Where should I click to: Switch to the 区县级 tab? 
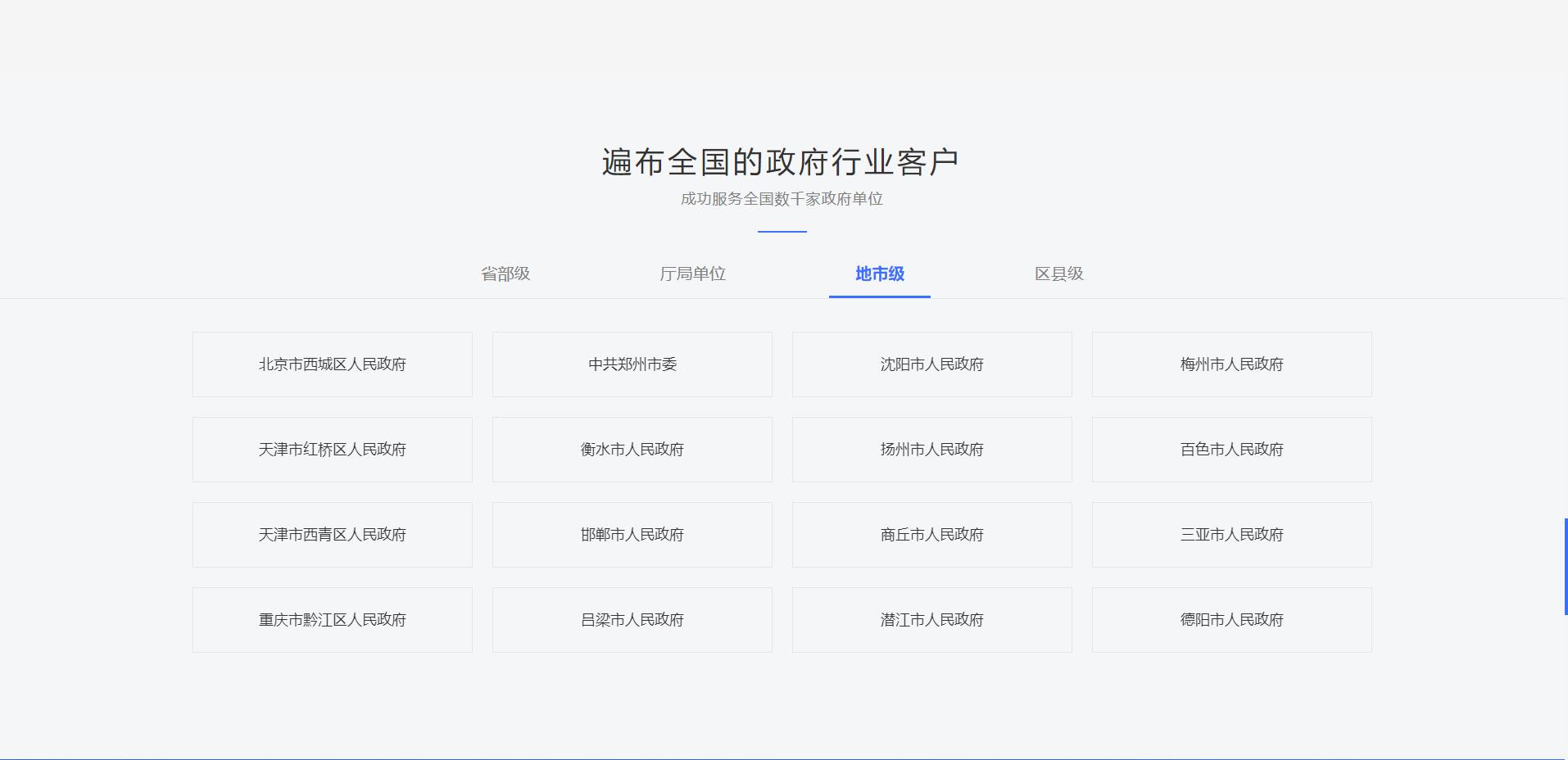click(x=1058, y=274)
